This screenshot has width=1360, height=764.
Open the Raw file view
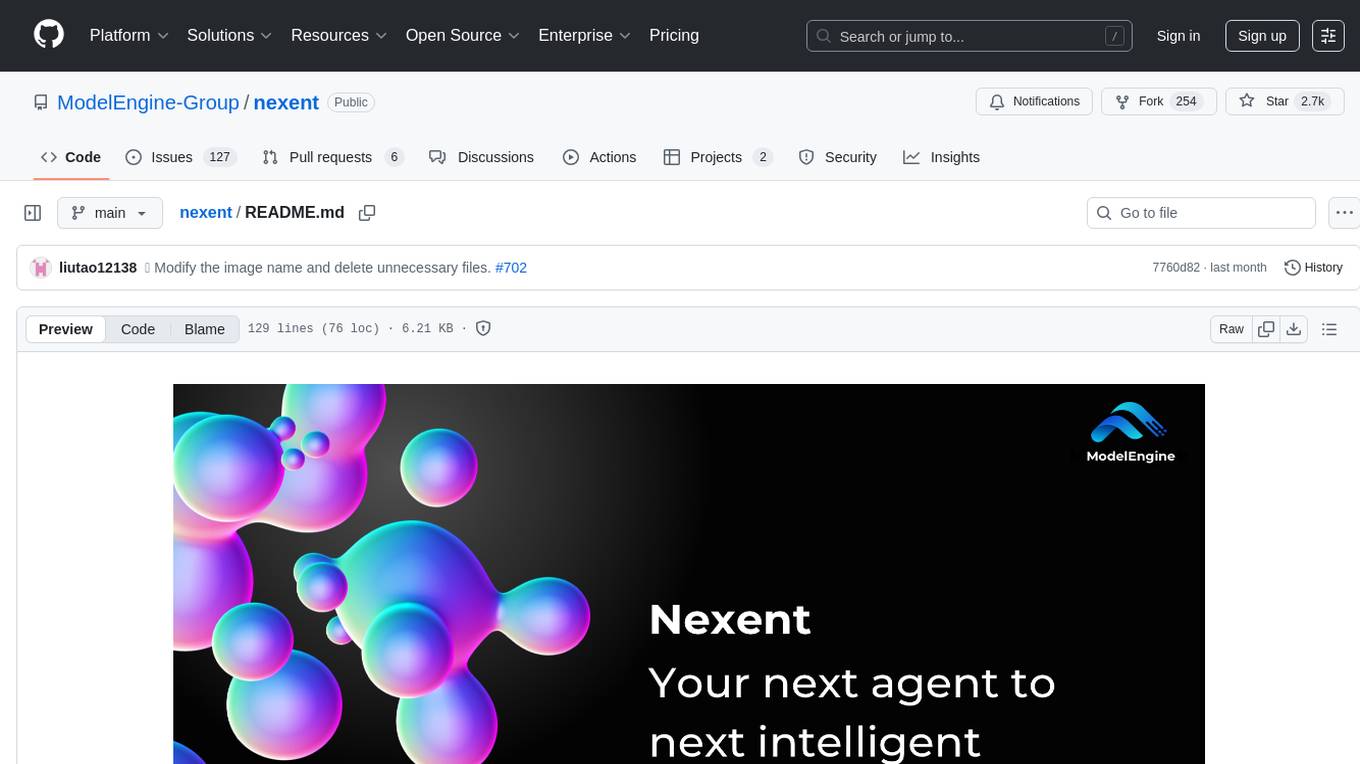(x=1231, y=329)
